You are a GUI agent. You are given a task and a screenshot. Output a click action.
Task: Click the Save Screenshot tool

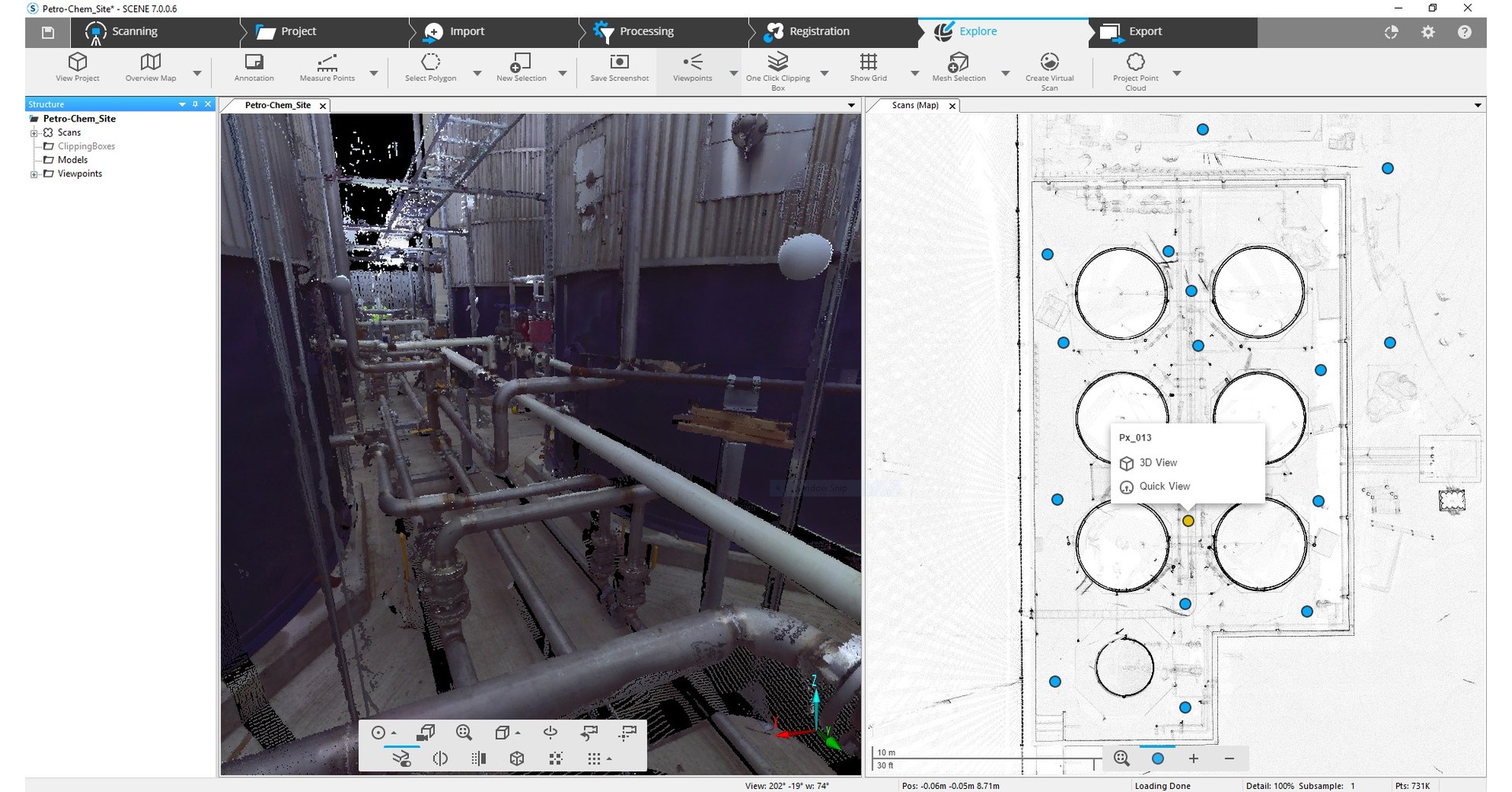pos(619,69)
